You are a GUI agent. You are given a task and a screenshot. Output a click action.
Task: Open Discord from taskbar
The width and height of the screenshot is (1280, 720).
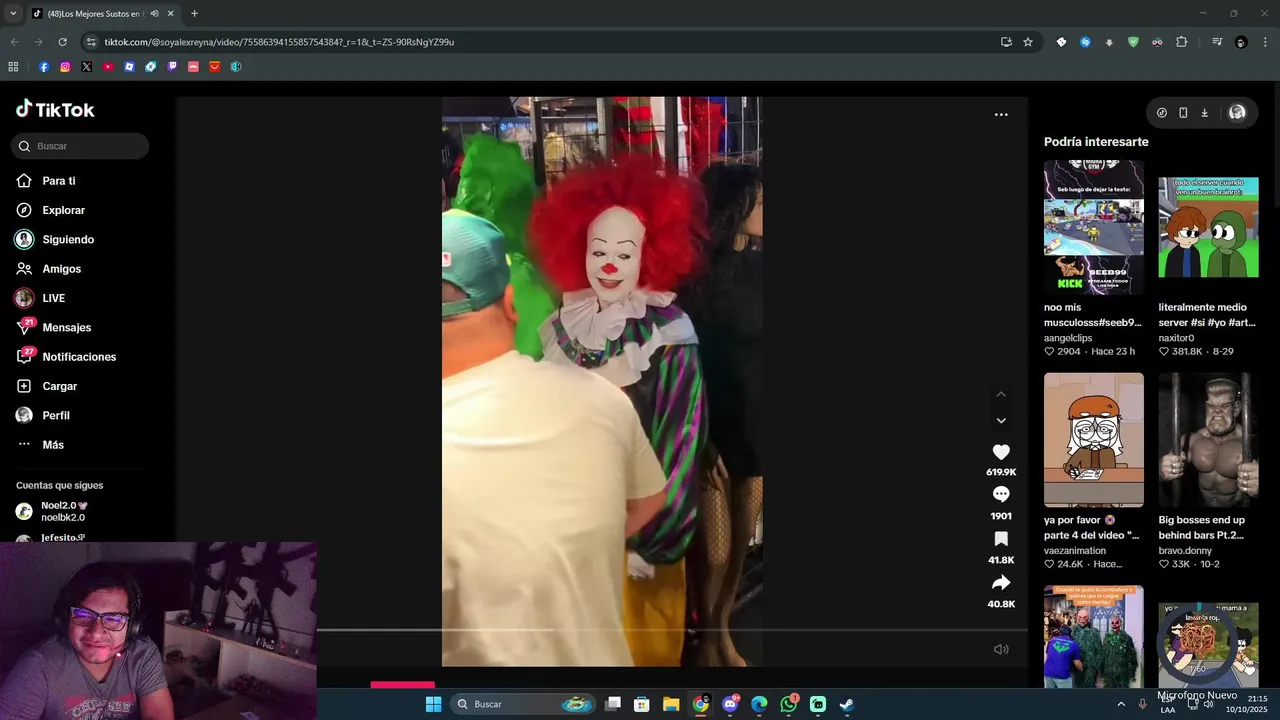pyautogui.click(x=730, y=704)
